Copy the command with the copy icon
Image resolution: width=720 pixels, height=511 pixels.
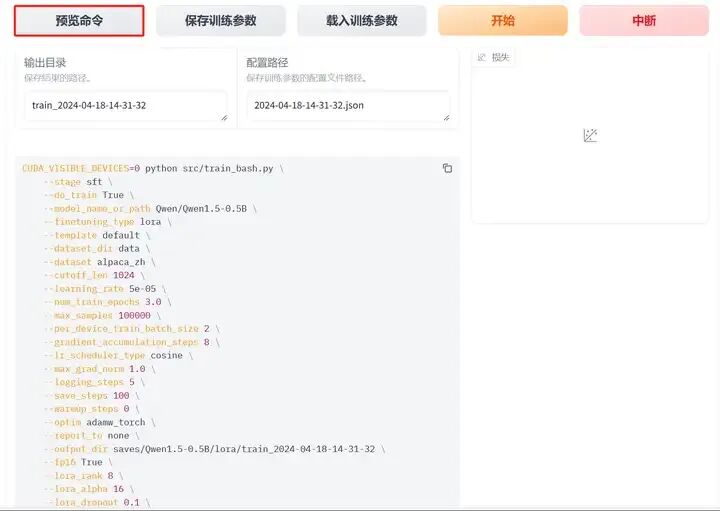pos(447,168)
